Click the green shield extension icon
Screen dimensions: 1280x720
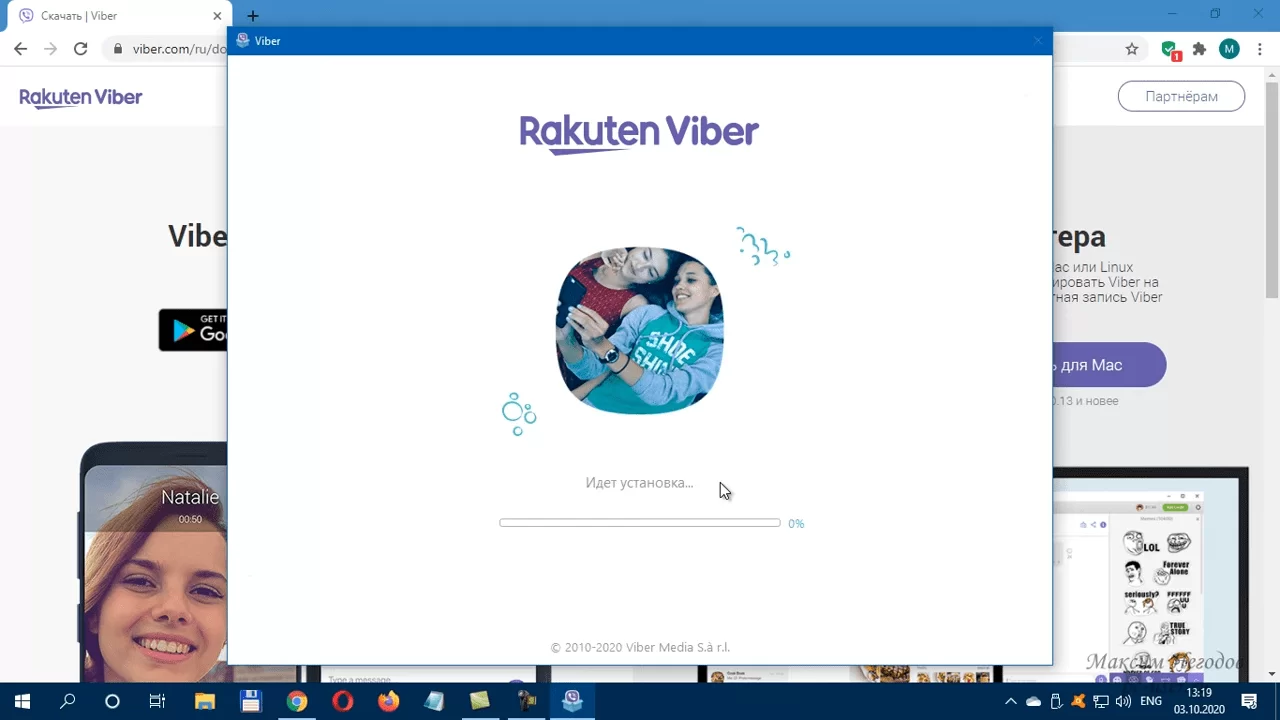(x=1169, y=49)
